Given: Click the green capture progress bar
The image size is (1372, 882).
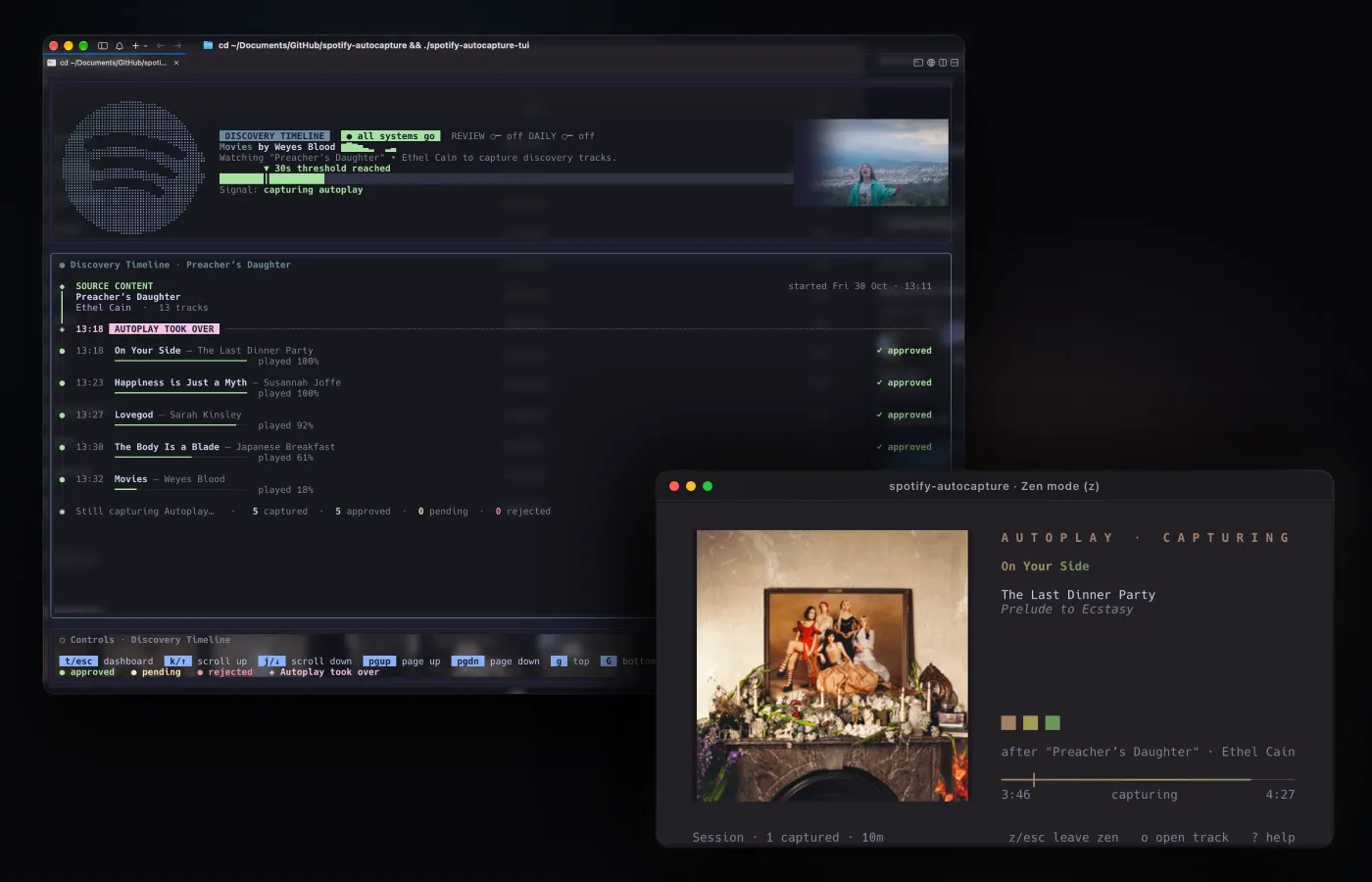Looking at the screenshot, I should coord(271,179).
